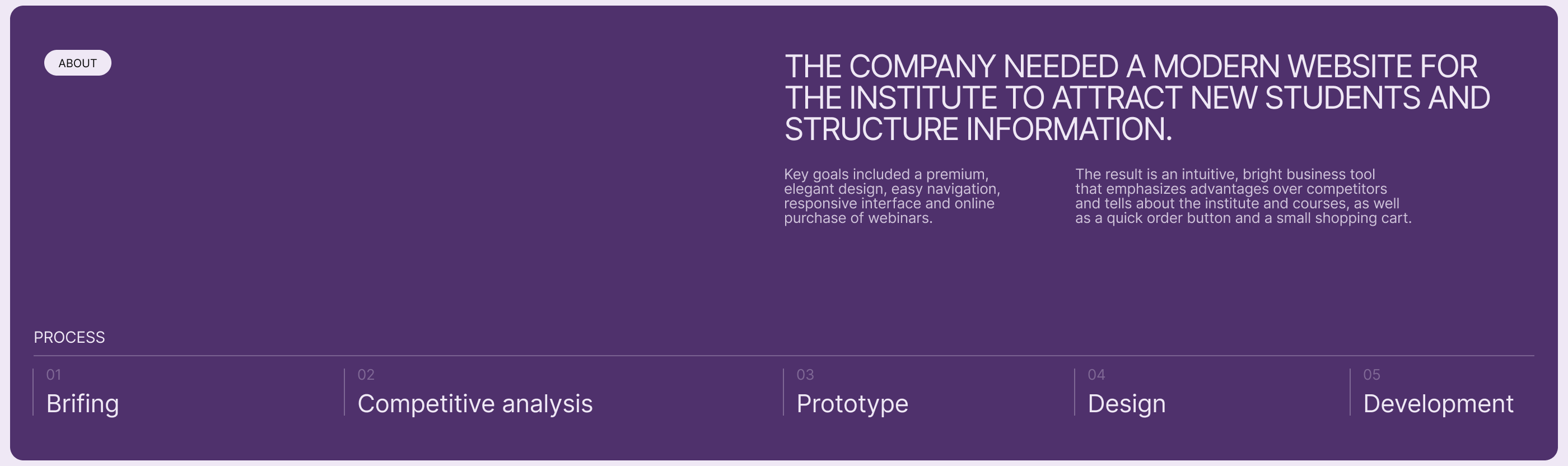Click the 'The result is' paragraph

click(x=1242, y=196)
